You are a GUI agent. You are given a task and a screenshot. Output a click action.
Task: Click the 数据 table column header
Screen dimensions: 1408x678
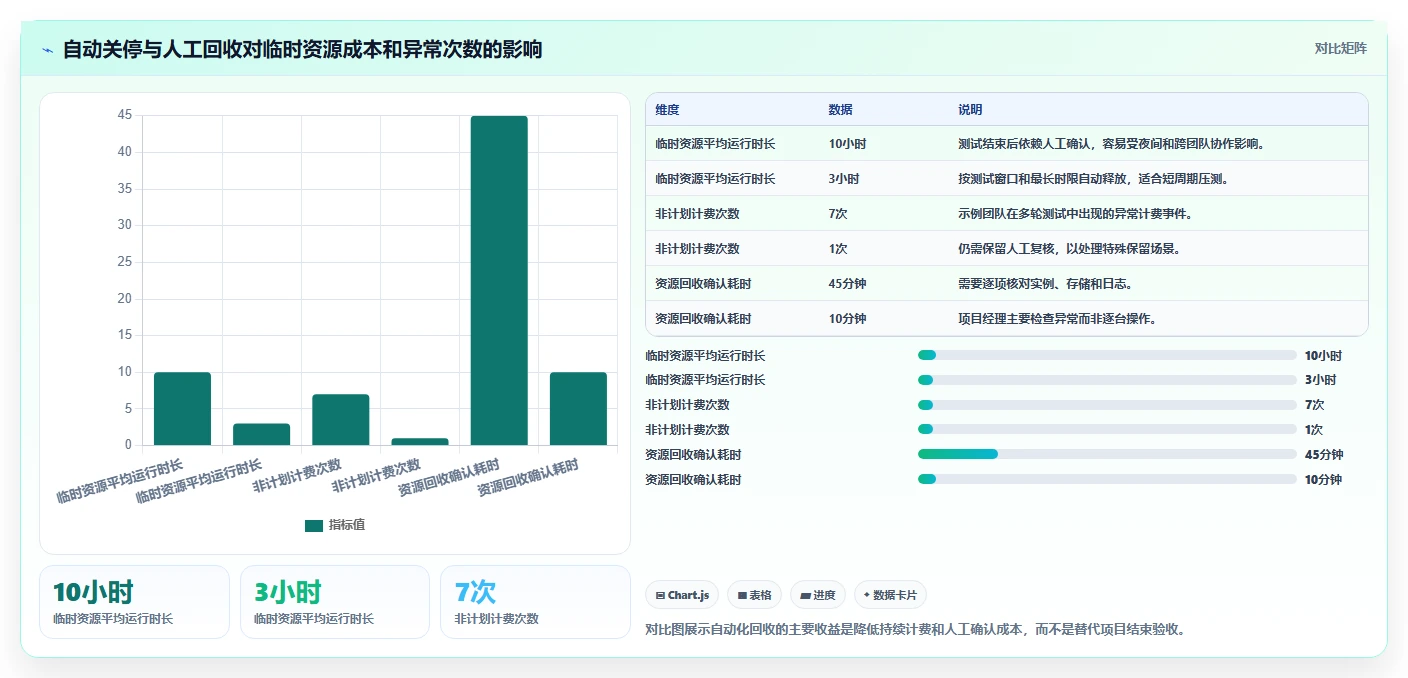click(840, 110)
